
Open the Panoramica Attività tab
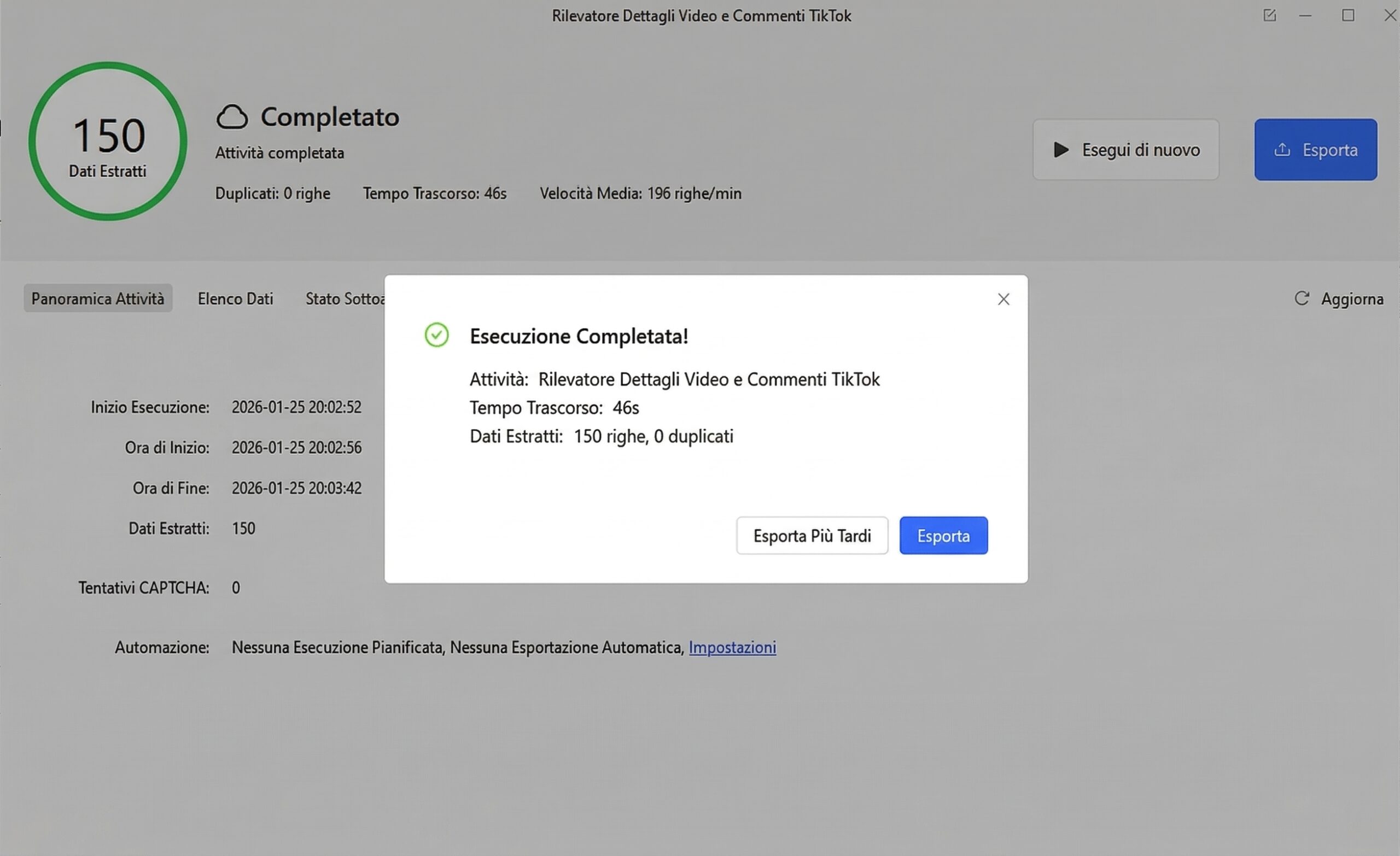[98, 298]
